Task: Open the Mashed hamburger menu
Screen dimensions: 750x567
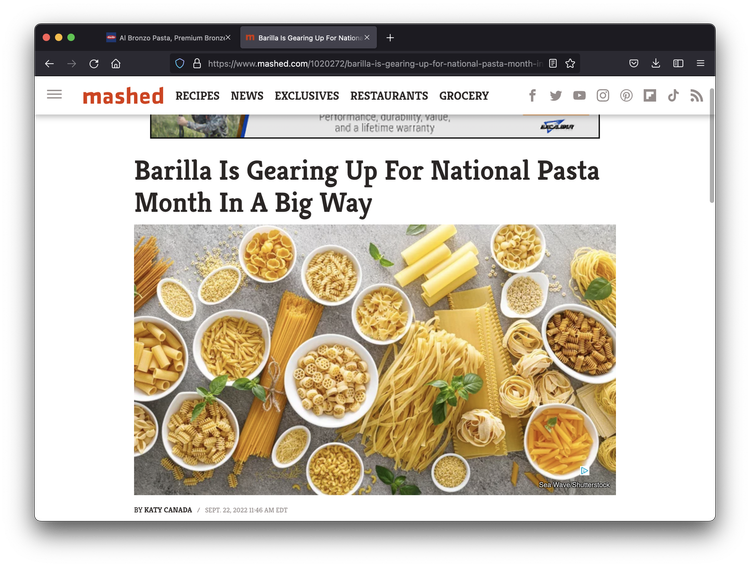Action: [55, 94]
